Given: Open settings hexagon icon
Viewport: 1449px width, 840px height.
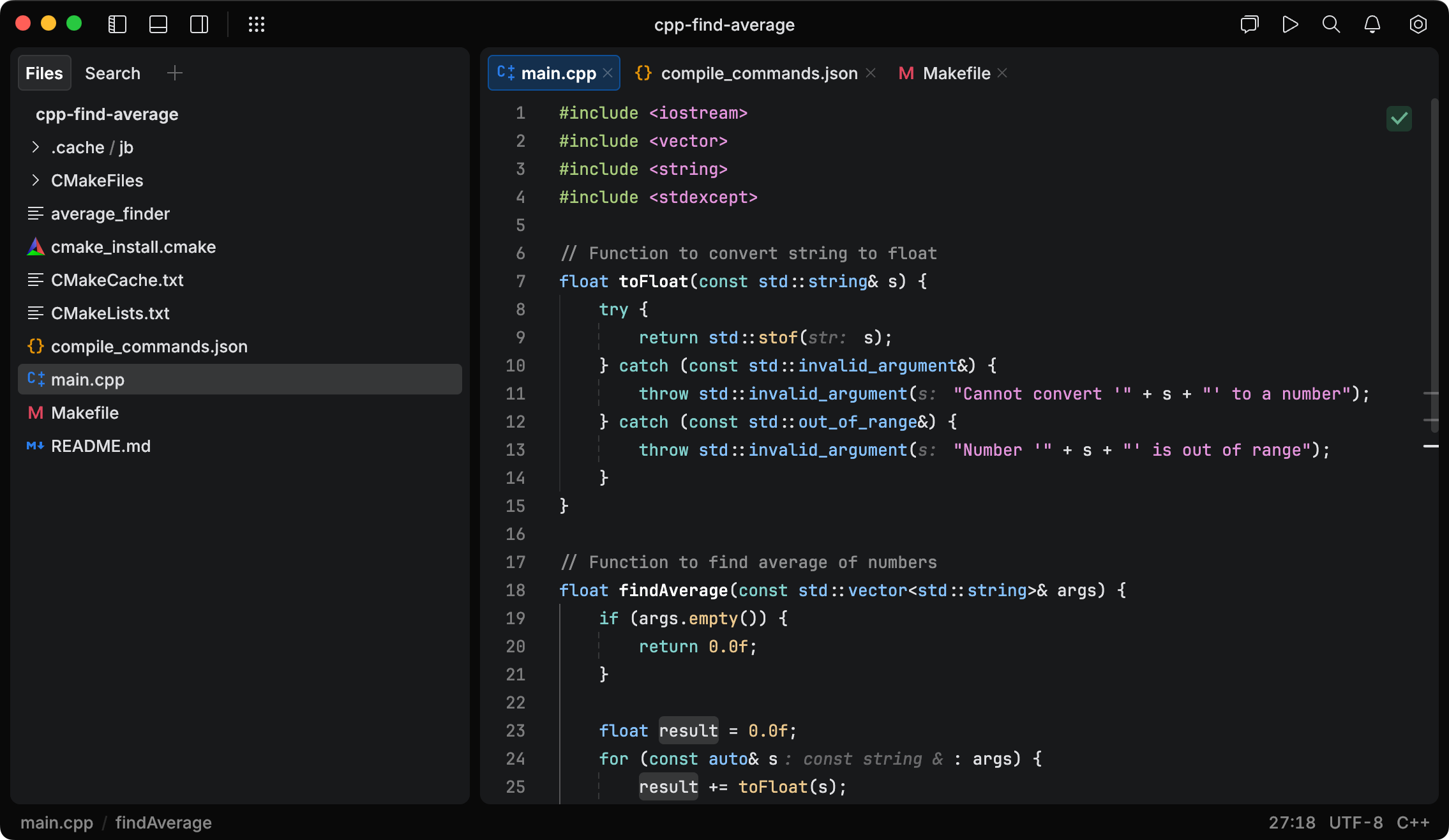Looking at the screenshot, I should tap(1418, 24).
